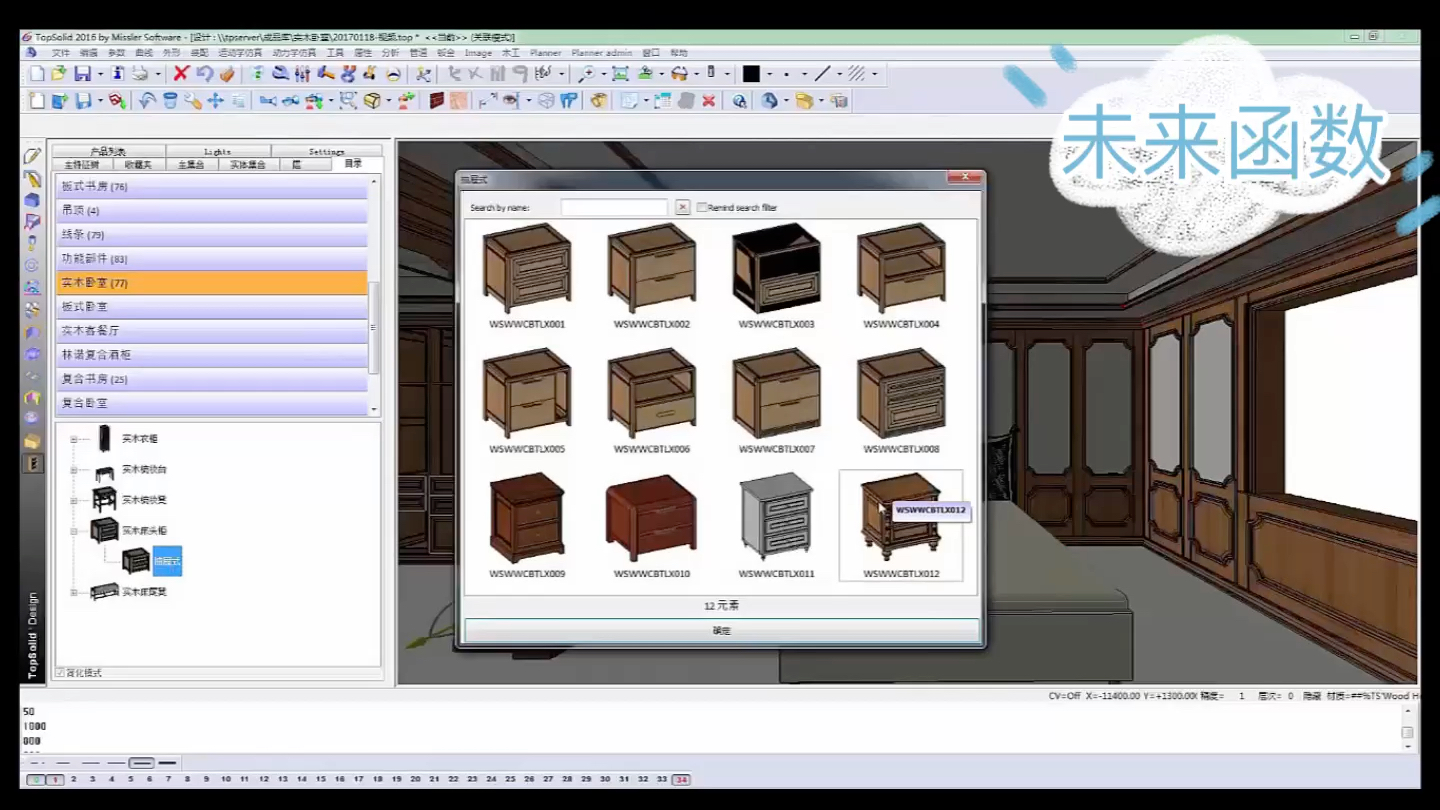Click the Save floppy disk icon in first toolbar
Screen dimensions: 1440x810
(82, 74)
